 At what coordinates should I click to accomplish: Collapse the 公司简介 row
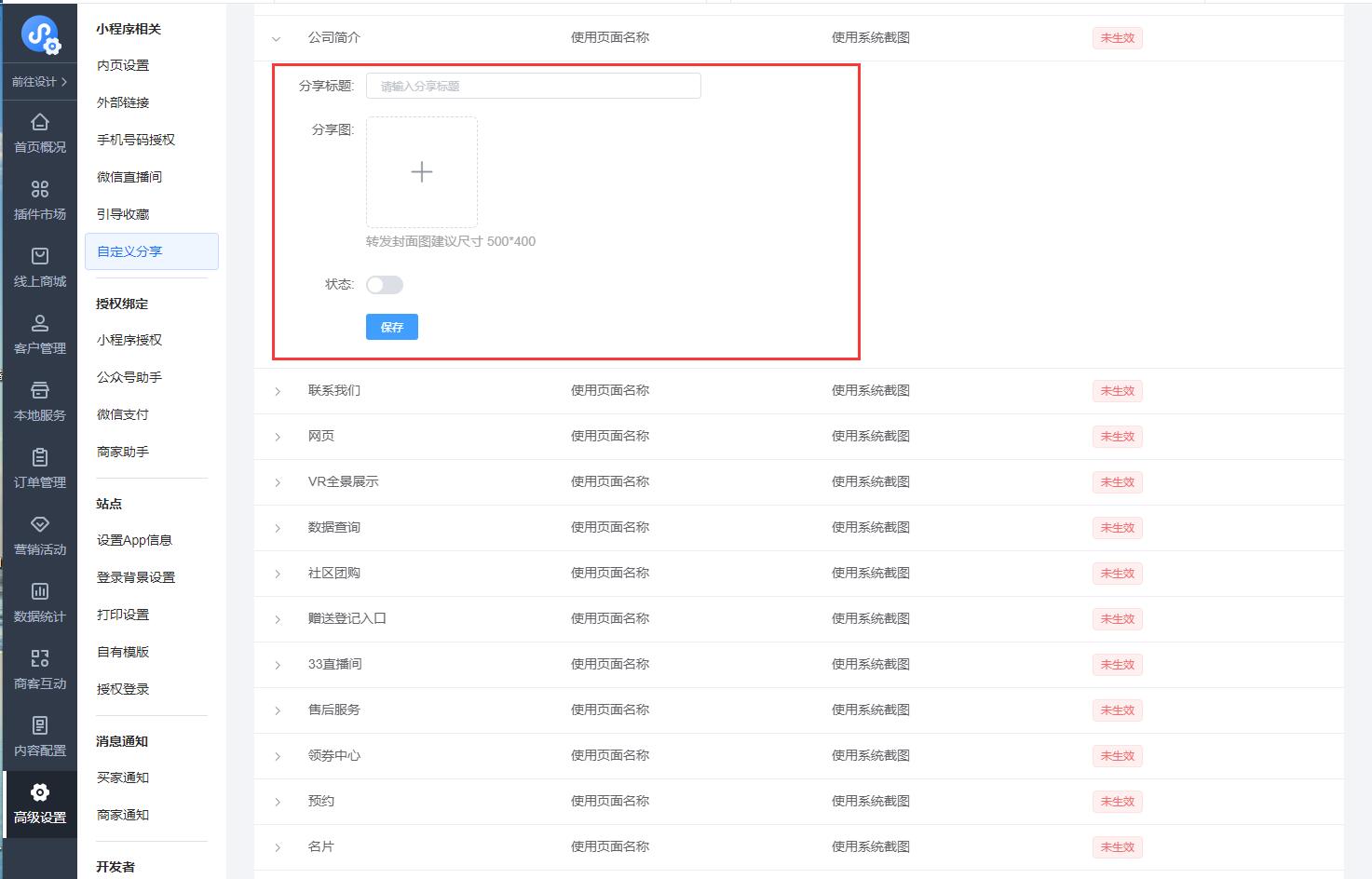(x=277, y=39)
